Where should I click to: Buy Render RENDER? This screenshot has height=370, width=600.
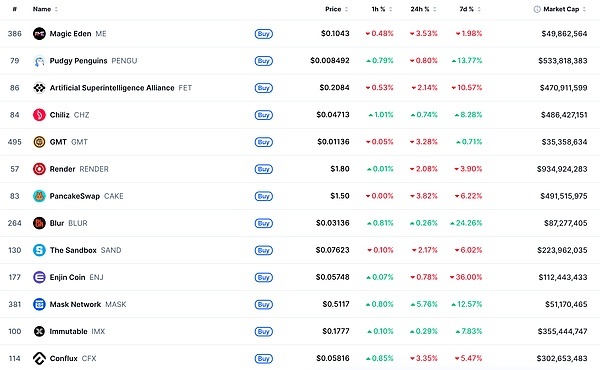264,169
